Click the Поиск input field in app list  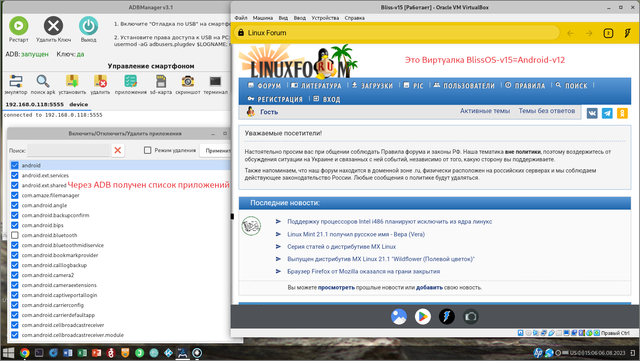point(69,150)
